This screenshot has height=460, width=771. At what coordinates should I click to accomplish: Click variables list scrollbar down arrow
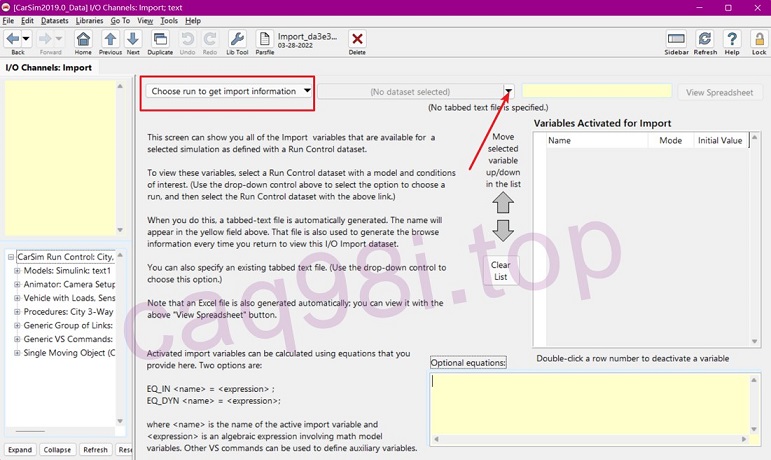tap(754, 342)
